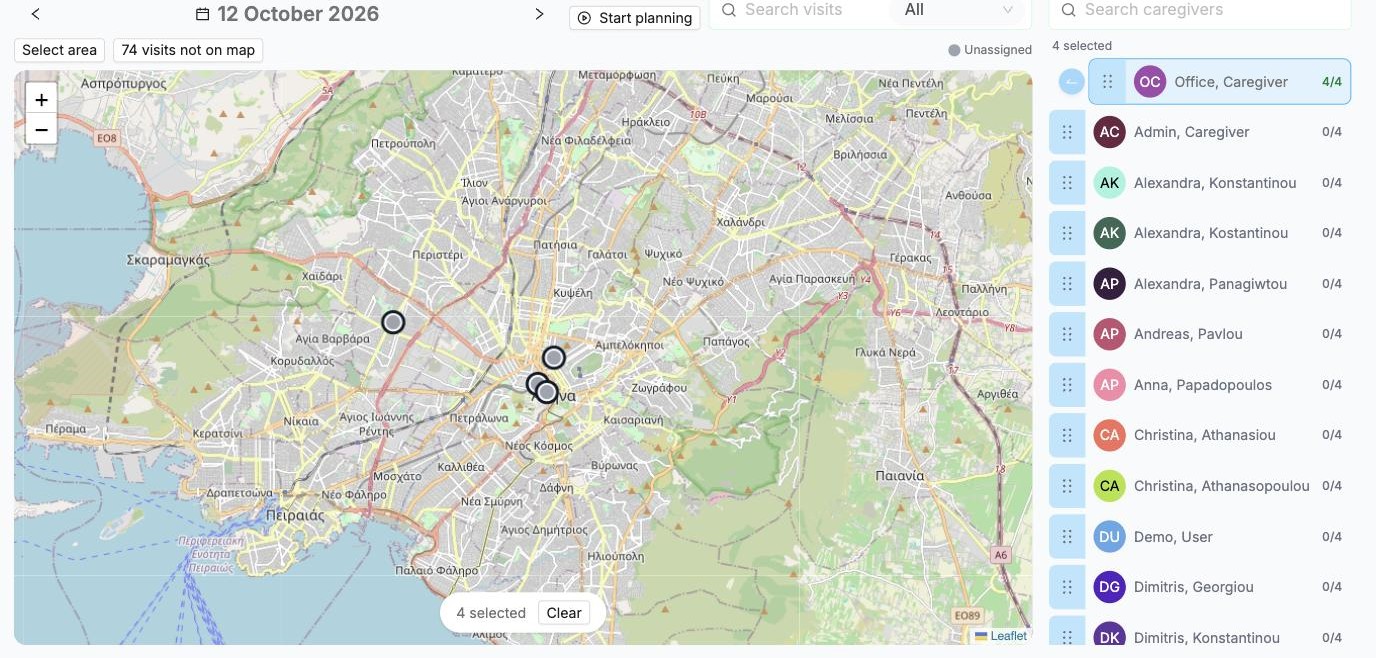This screenshot has height=658, width=1376.
Task: Click the Start planning button
Action: click(x=635, y=18)
